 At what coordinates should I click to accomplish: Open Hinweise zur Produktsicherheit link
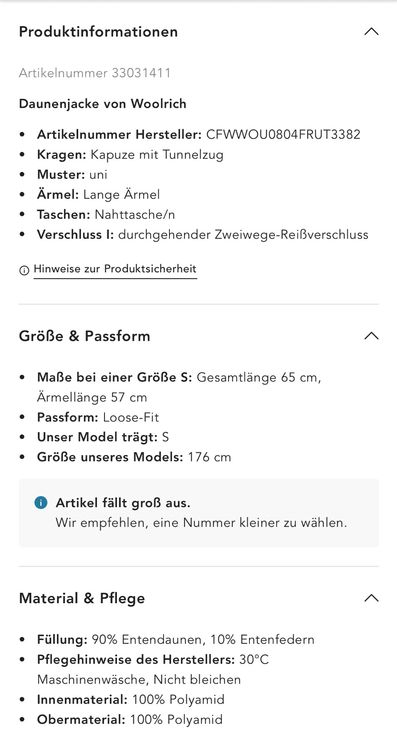115,269
